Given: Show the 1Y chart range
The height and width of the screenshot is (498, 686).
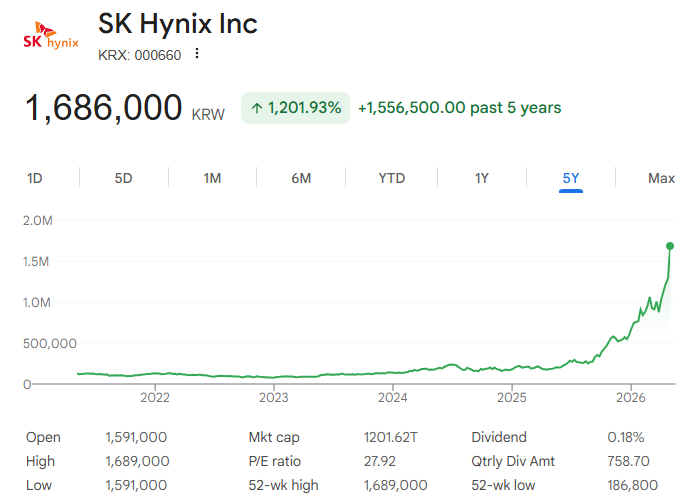Looking at the screenshot, I should click(482, 178).
